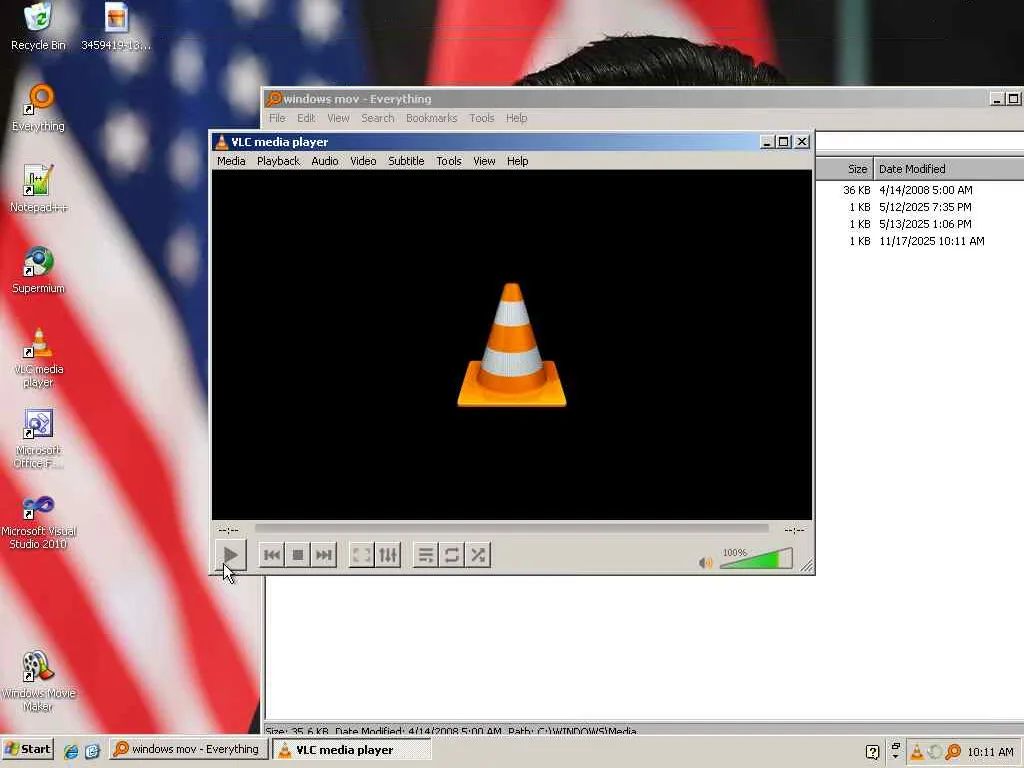Select the Everything desktop shortcut
The width and height of the screenshot is (1024, 768).
[x=39, y=108]
